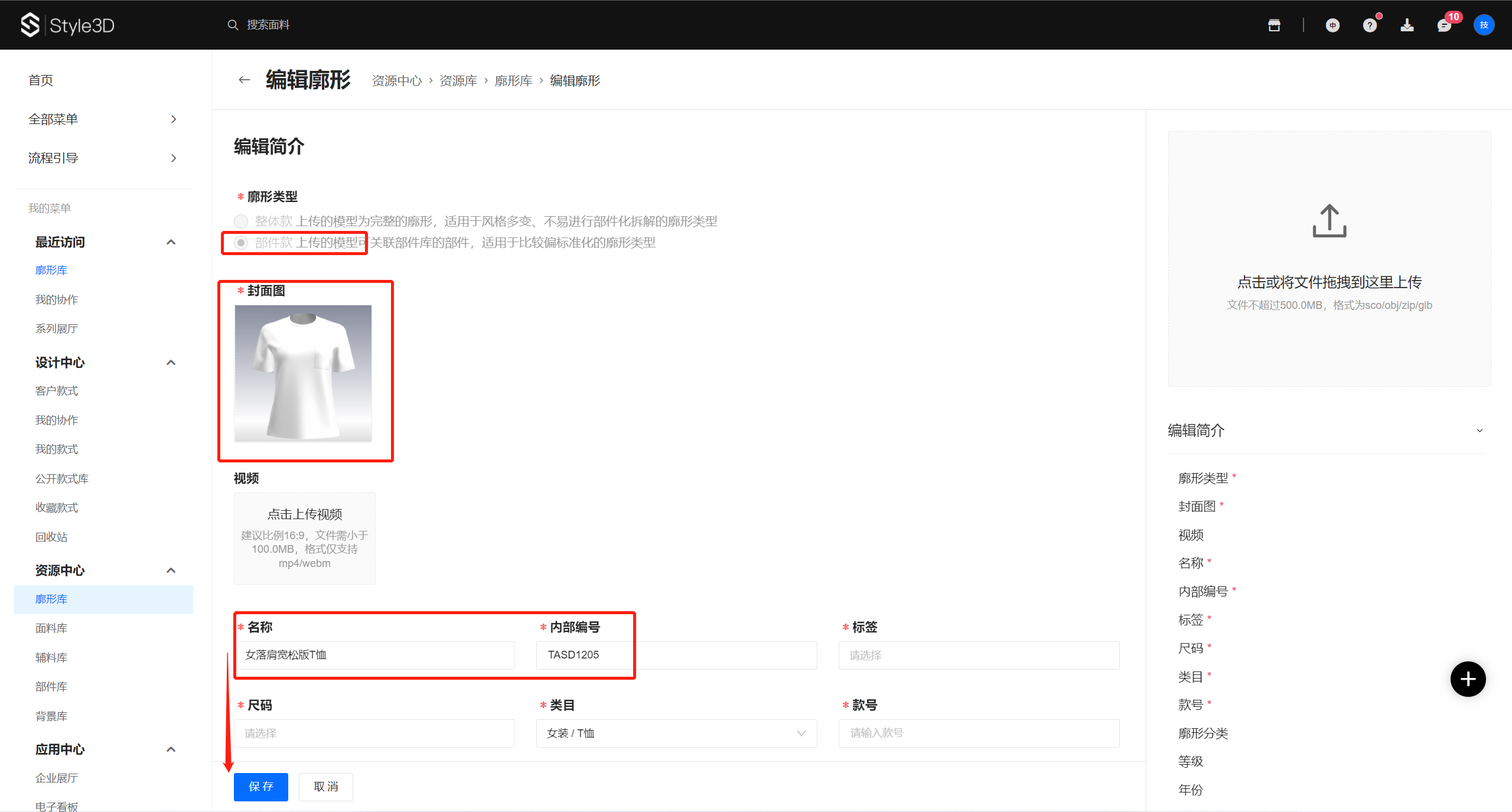This screenshot has height=812, width=1512.
Task: Open 面料库 in the sidebar
Action: (x=51, y=628)
